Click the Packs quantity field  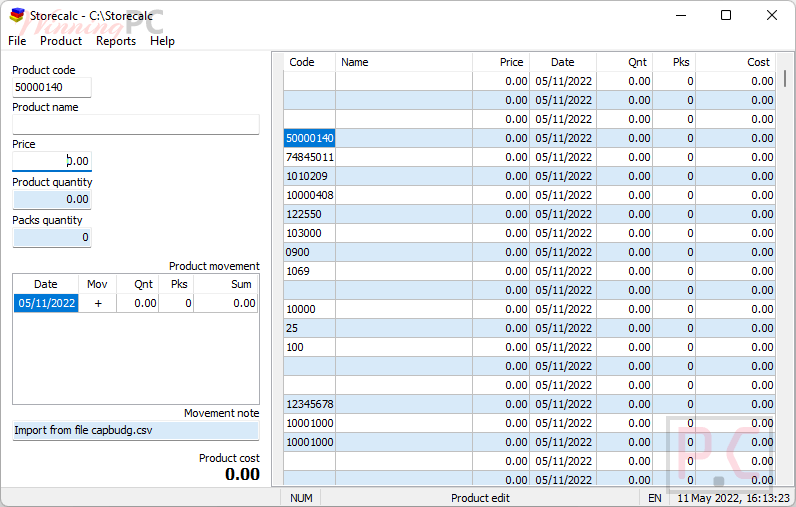[x=52, y=238]
